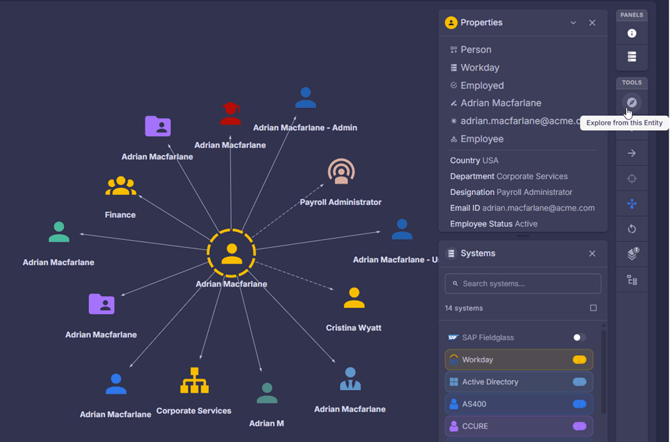The height and width of the screenshot is (442, 670).
Task: Click the right arrow tool icon
Action: pyautogui.click(x=631, y=154)
